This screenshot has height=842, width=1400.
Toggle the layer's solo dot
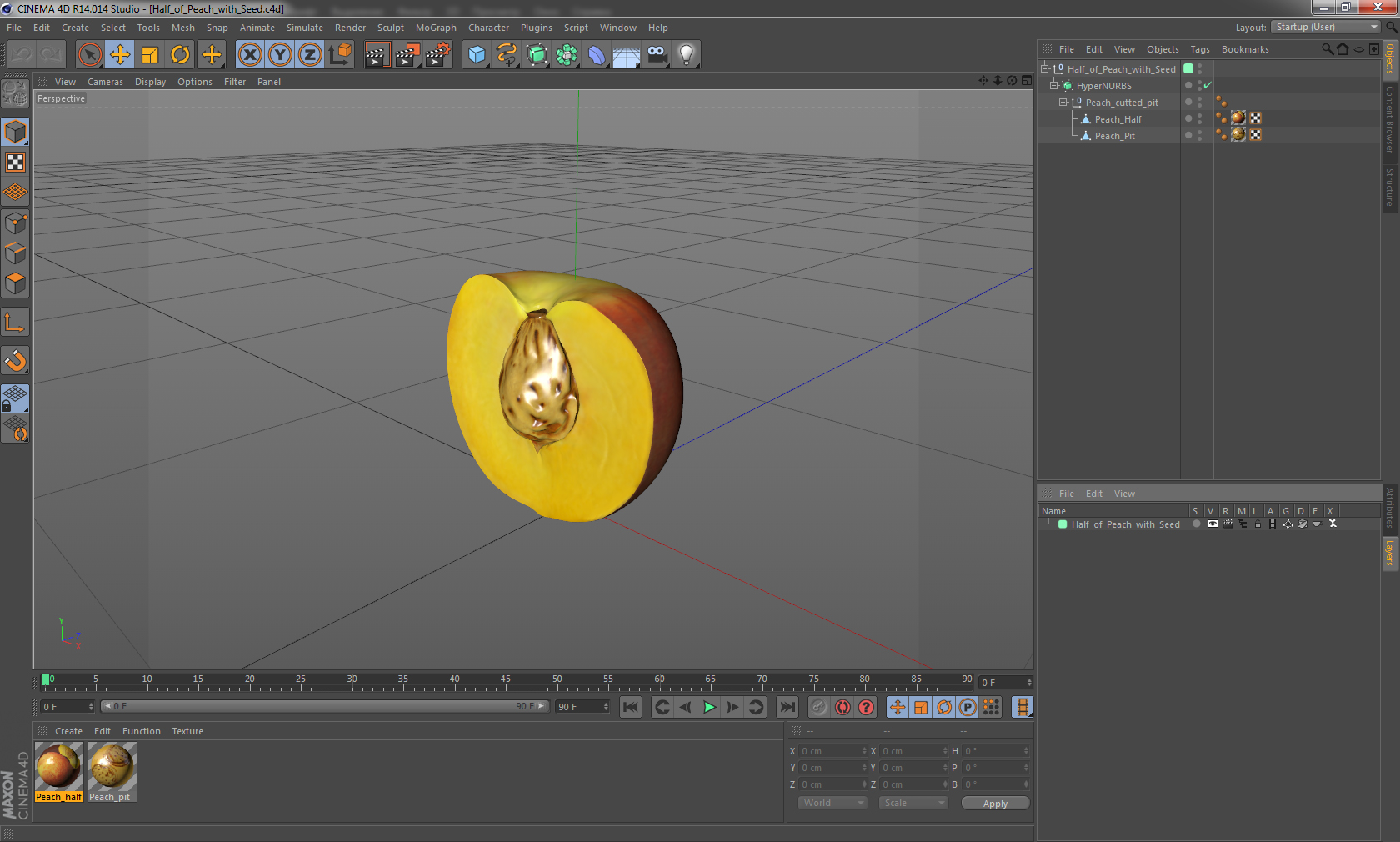tap(1196, 524)
